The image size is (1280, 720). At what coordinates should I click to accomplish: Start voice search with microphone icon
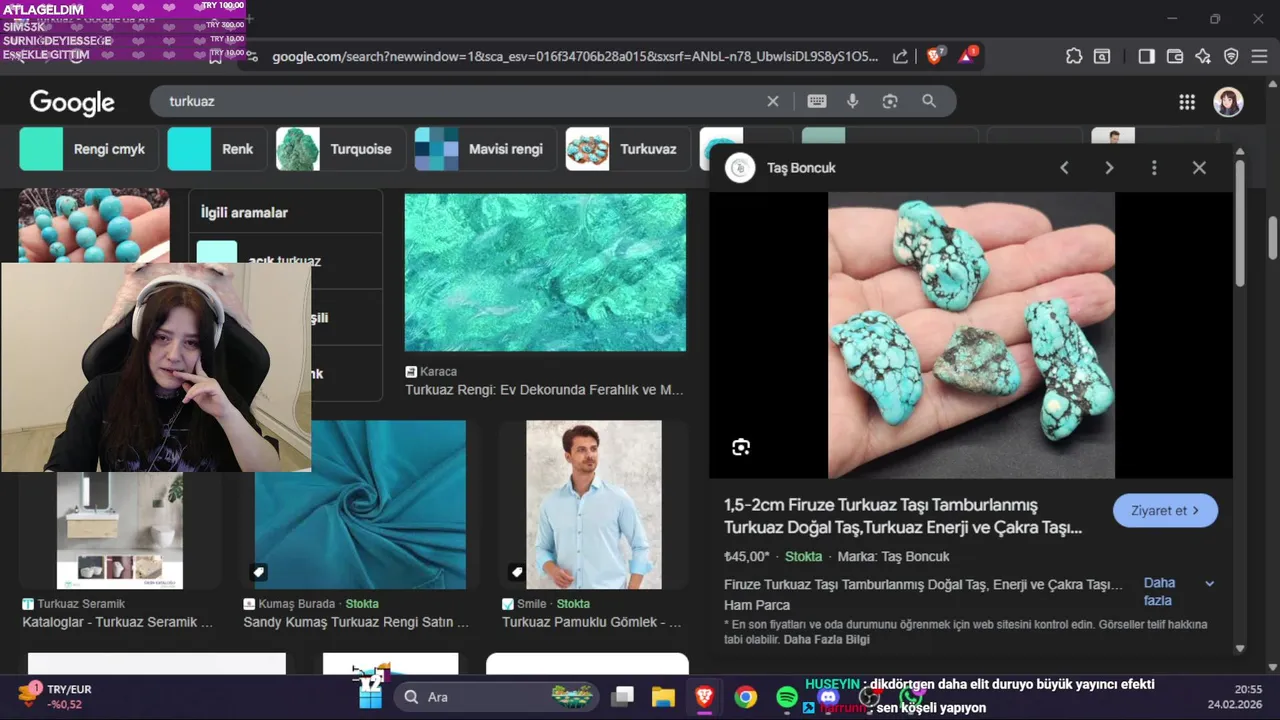(853, 101)
